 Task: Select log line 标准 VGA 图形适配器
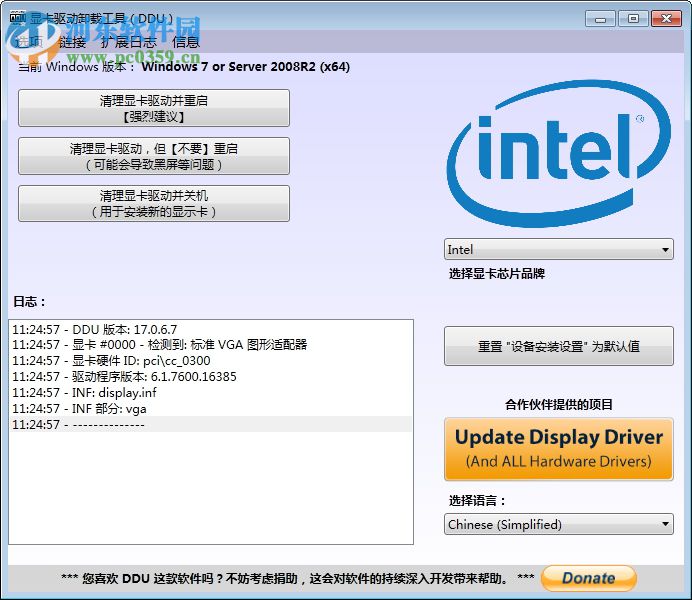click(210, 345)
